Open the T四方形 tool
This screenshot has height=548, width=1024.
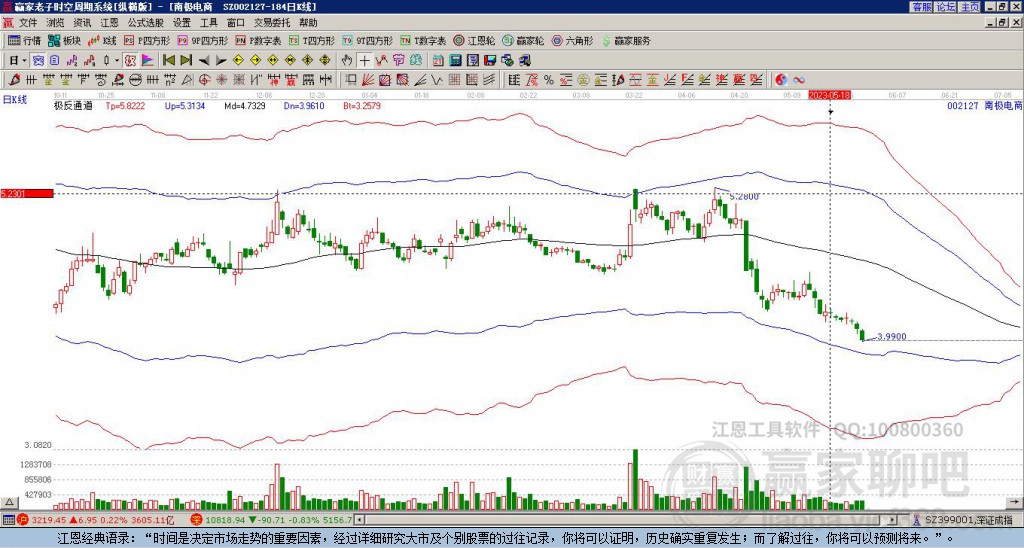[x=312, y=40]
